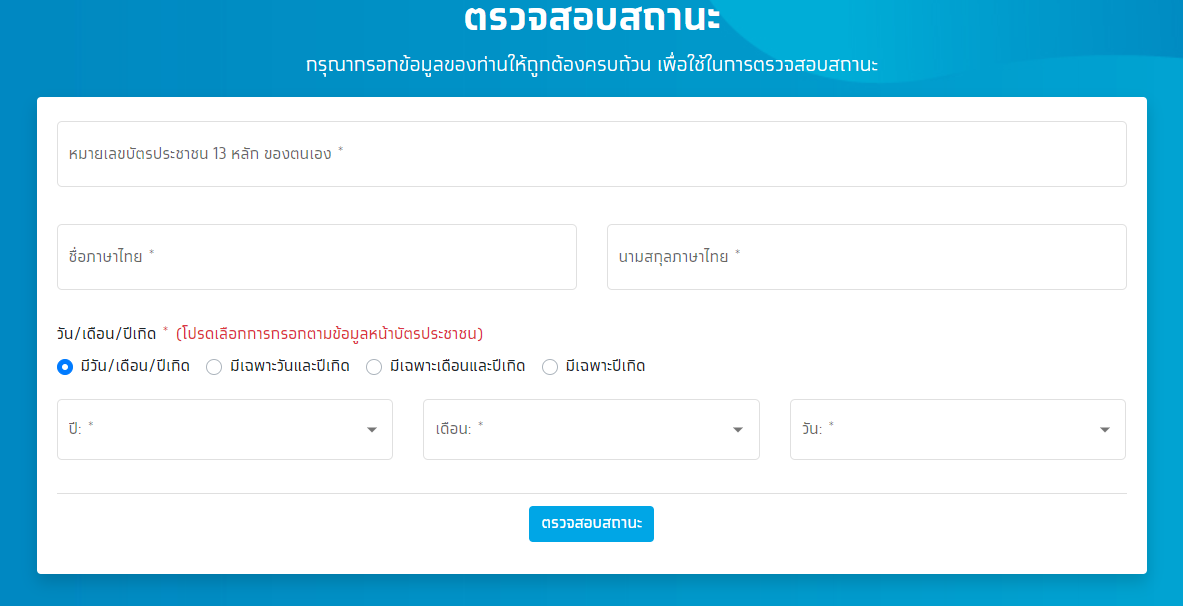Image resolution: width=1183 pixels, height=606 pixels.
Task: Select the มีเฉพาะเดือนและปีเกิด radio option
Action: pos(374,367)
